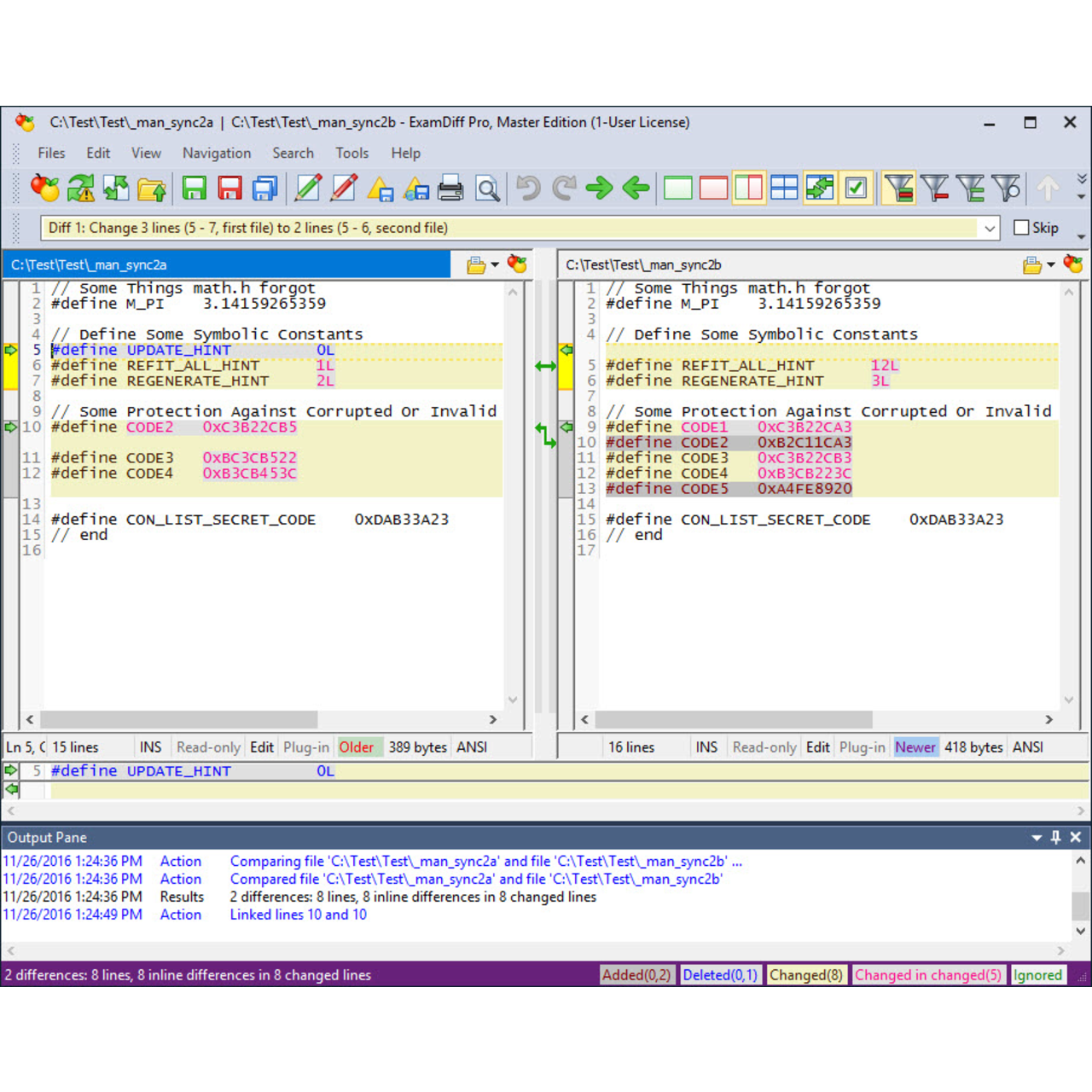The width and height of the screenshot is (1092, 1092).
Task: Click the funnel with magnifier filter icon
Action: tap(1007, 188)
